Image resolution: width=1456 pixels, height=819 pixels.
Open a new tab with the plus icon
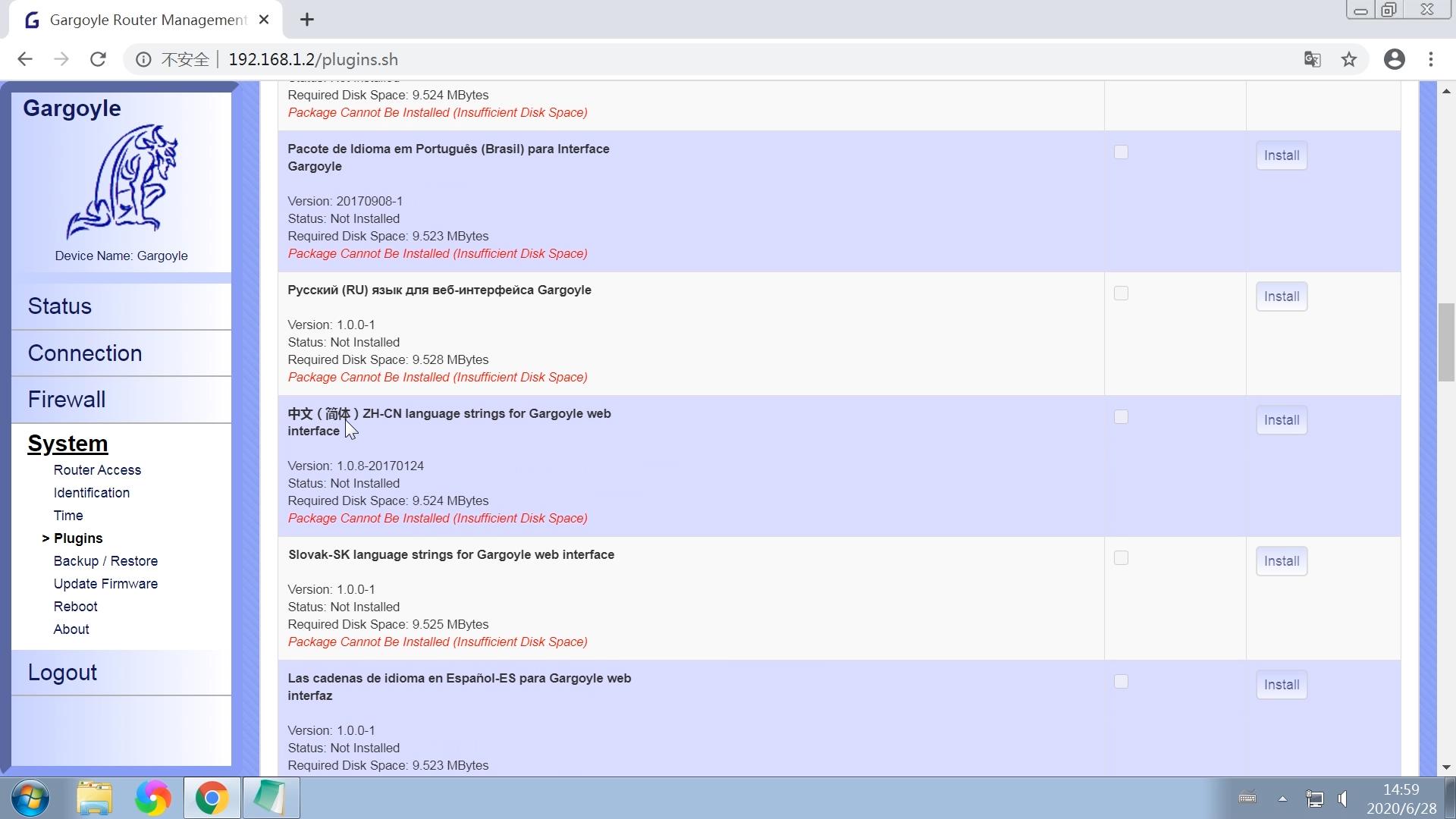click(307, 20)
